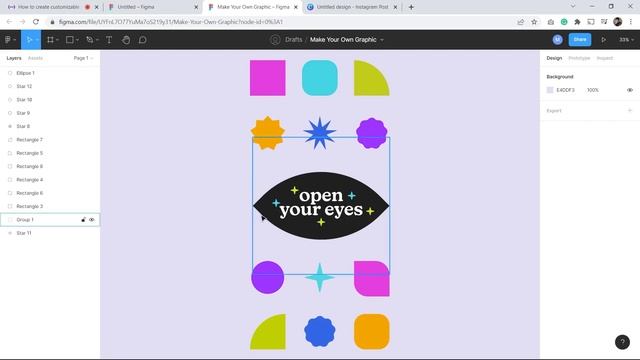The width and height of the screenshot is (640, 360).
Task: Select the Pen tool
Action: point(90,40)
